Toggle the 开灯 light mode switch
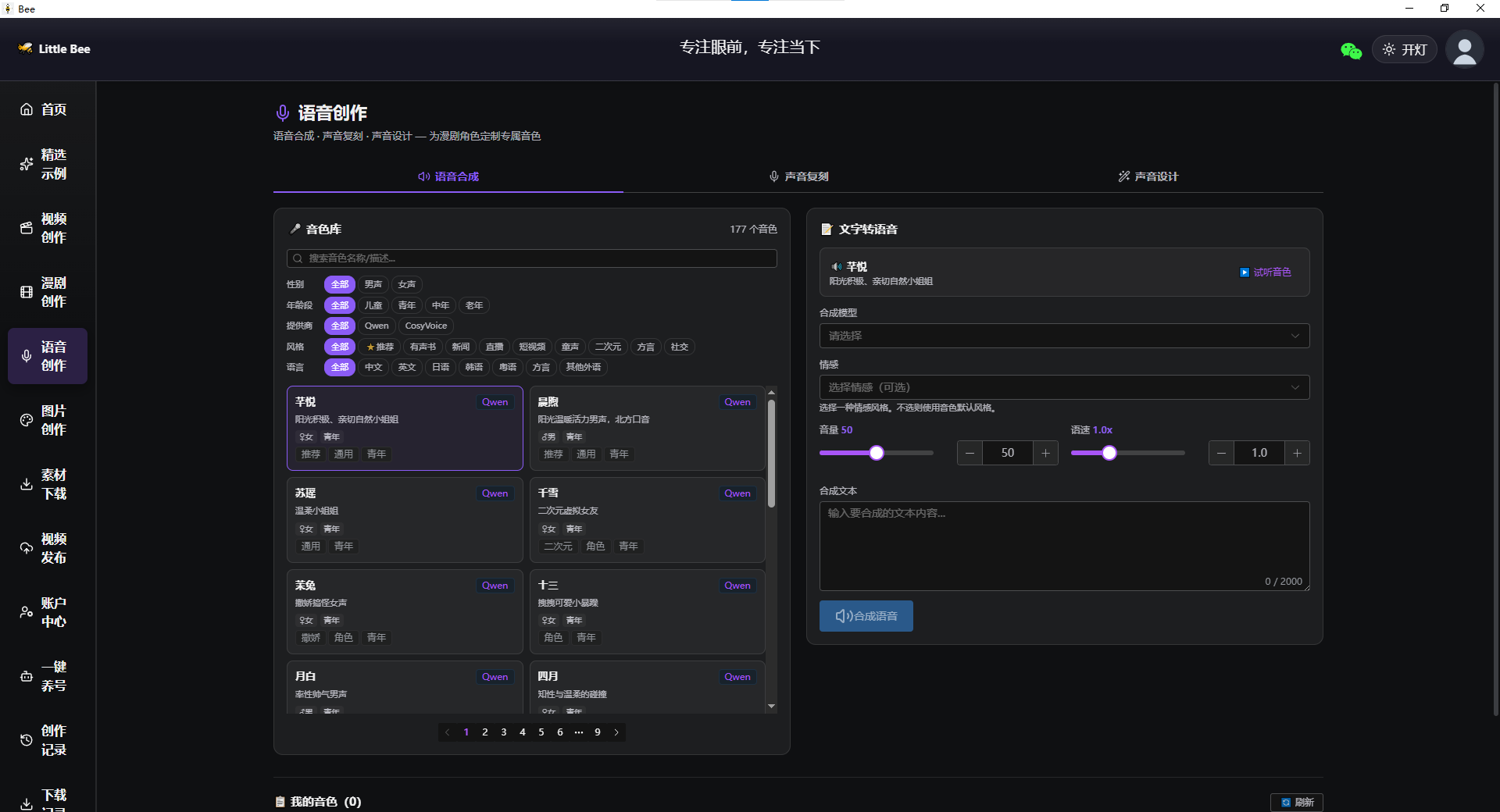 (x=1404, y=49)
